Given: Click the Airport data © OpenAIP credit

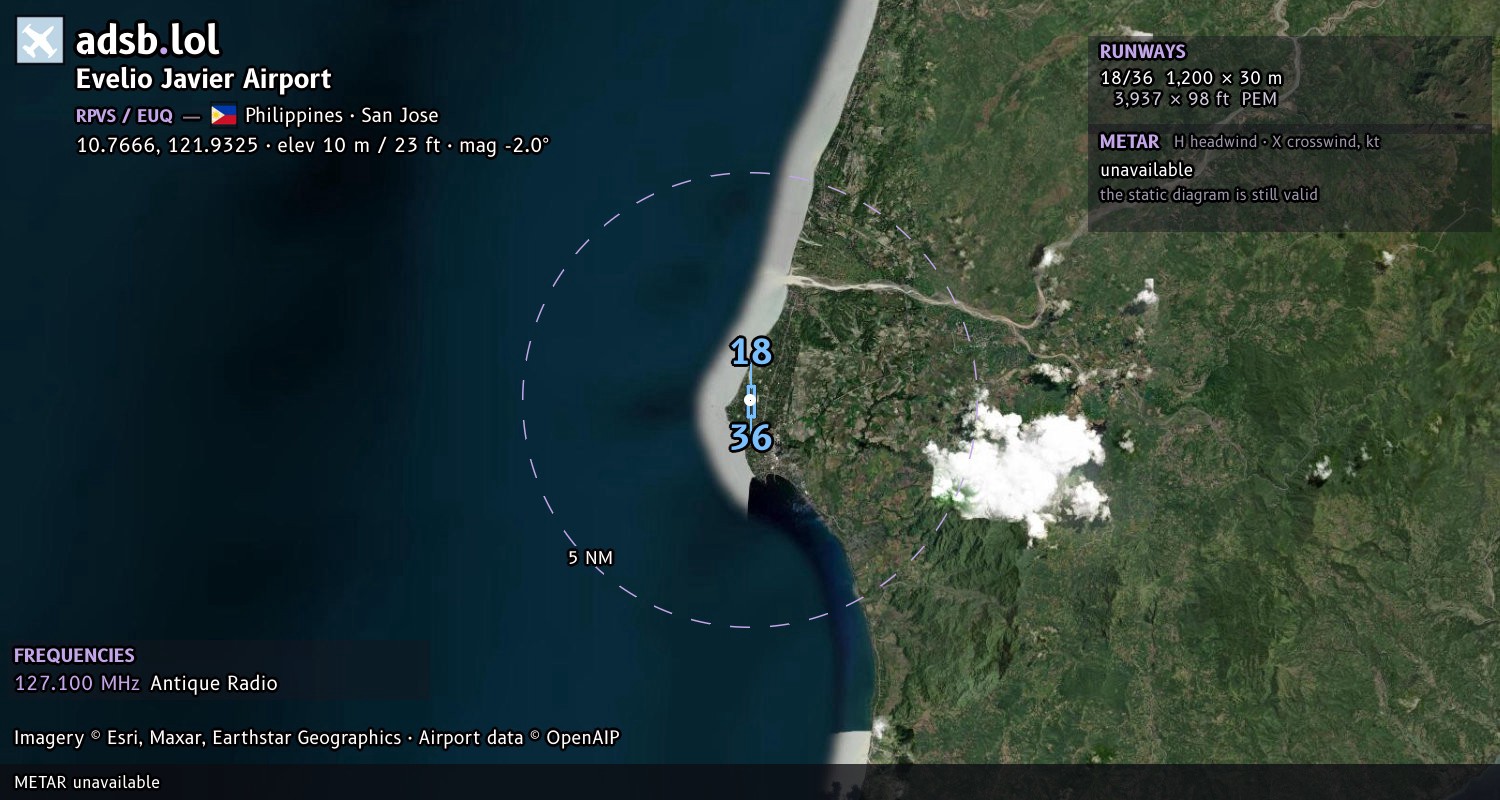Looking at the screenshot, I should click(x=519, y=738).
